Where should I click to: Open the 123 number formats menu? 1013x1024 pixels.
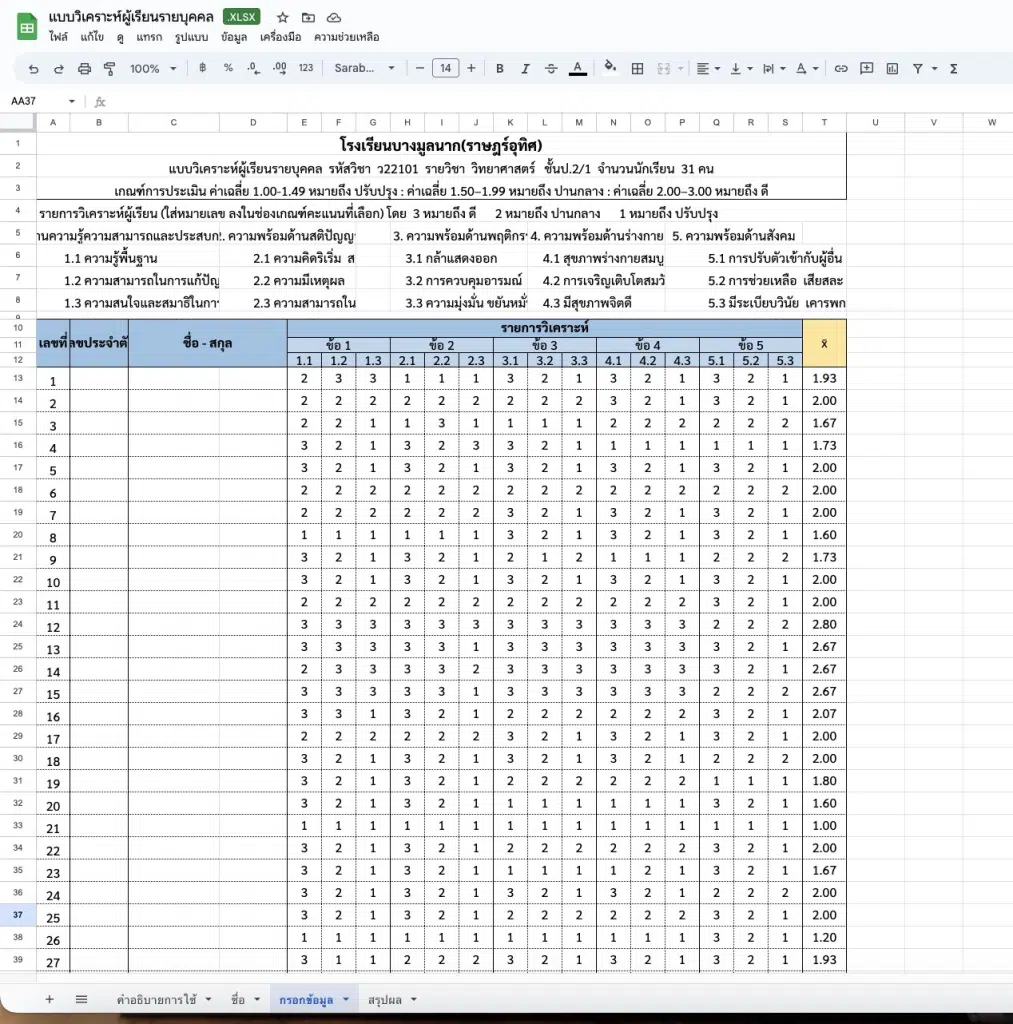pos(306,68)
